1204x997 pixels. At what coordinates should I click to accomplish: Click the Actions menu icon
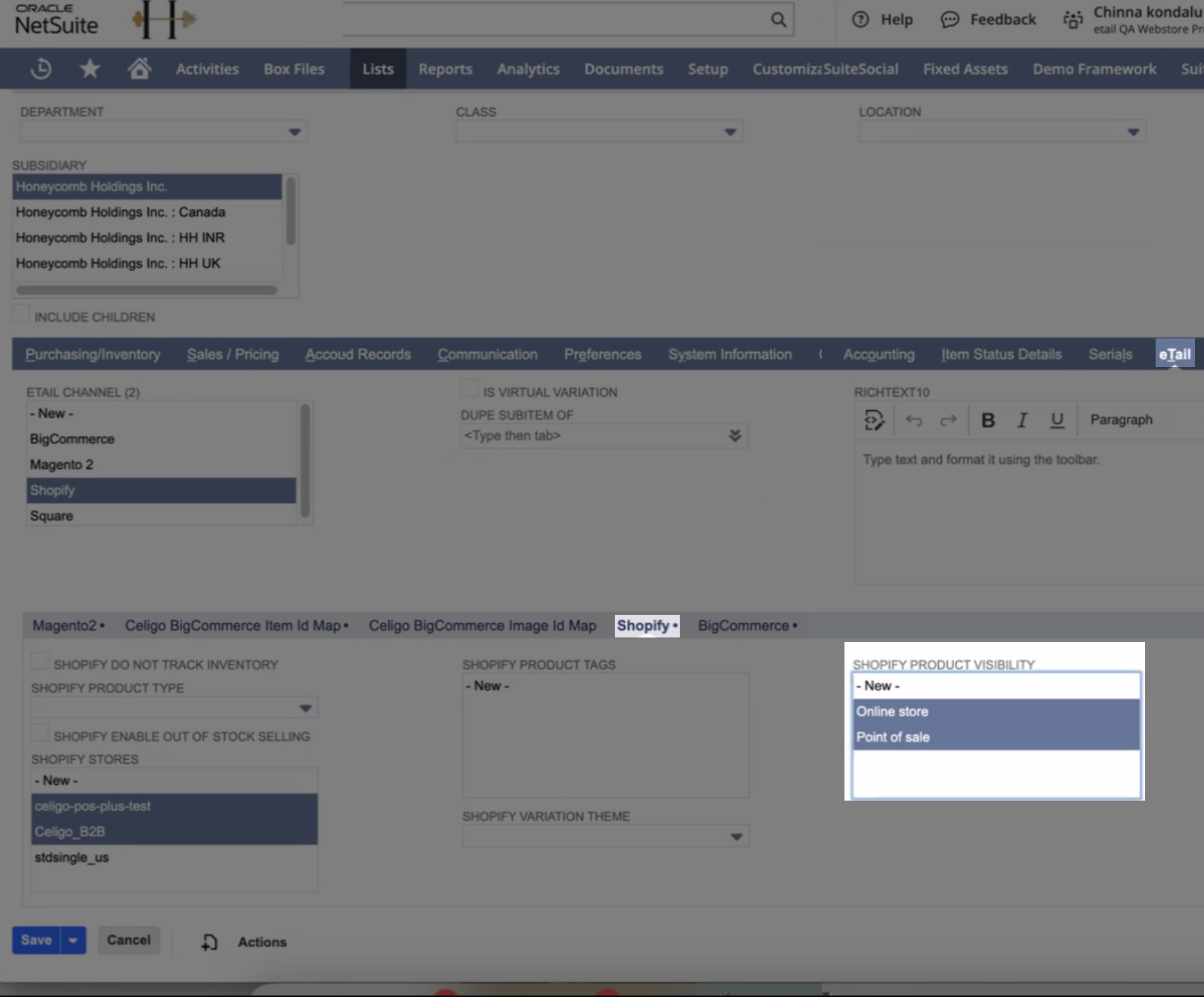(209, 942)
